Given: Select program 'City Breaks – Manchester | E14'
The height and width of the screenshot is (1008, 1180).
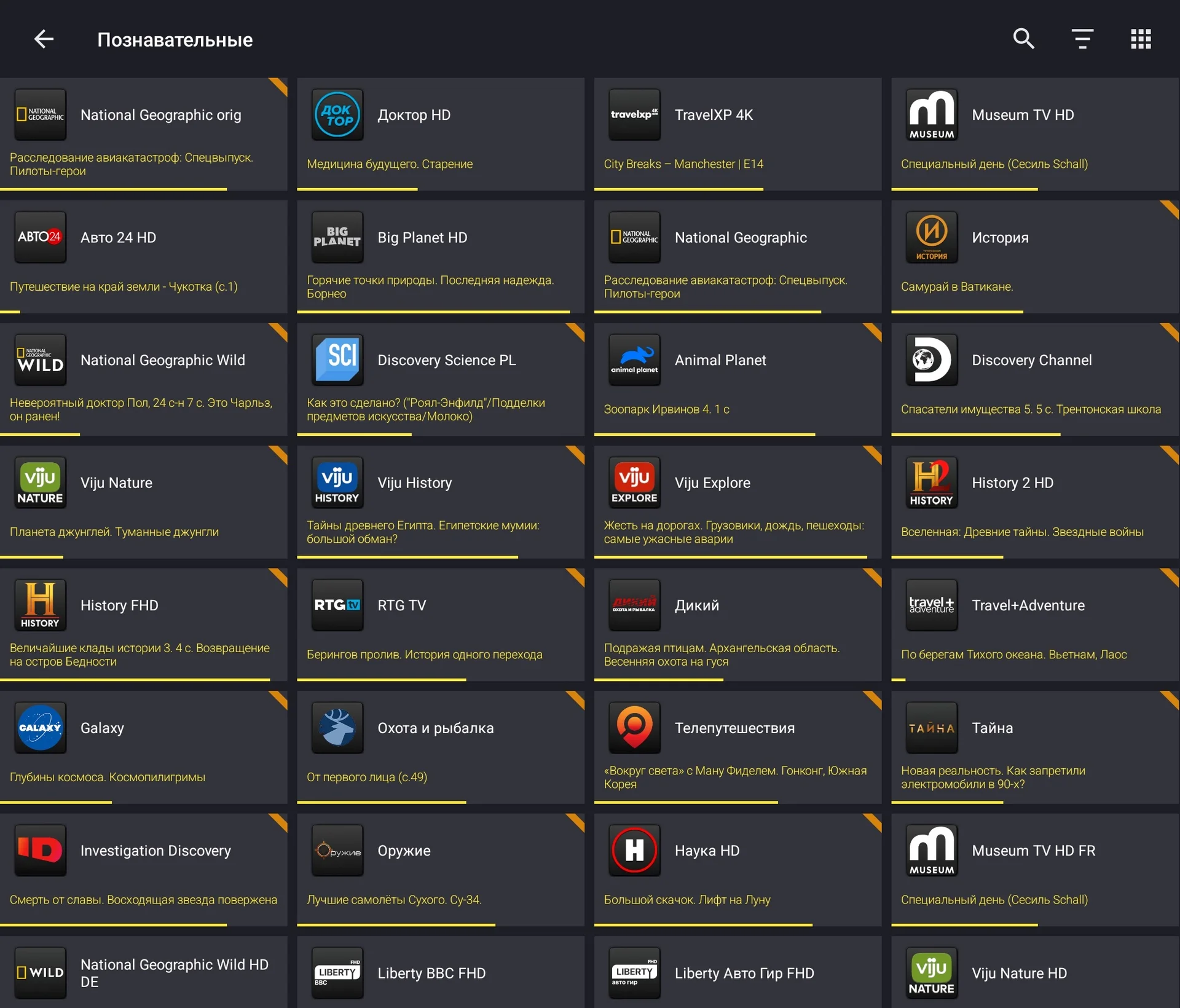Looking at the screenshot, I should [x=683, y=164].
